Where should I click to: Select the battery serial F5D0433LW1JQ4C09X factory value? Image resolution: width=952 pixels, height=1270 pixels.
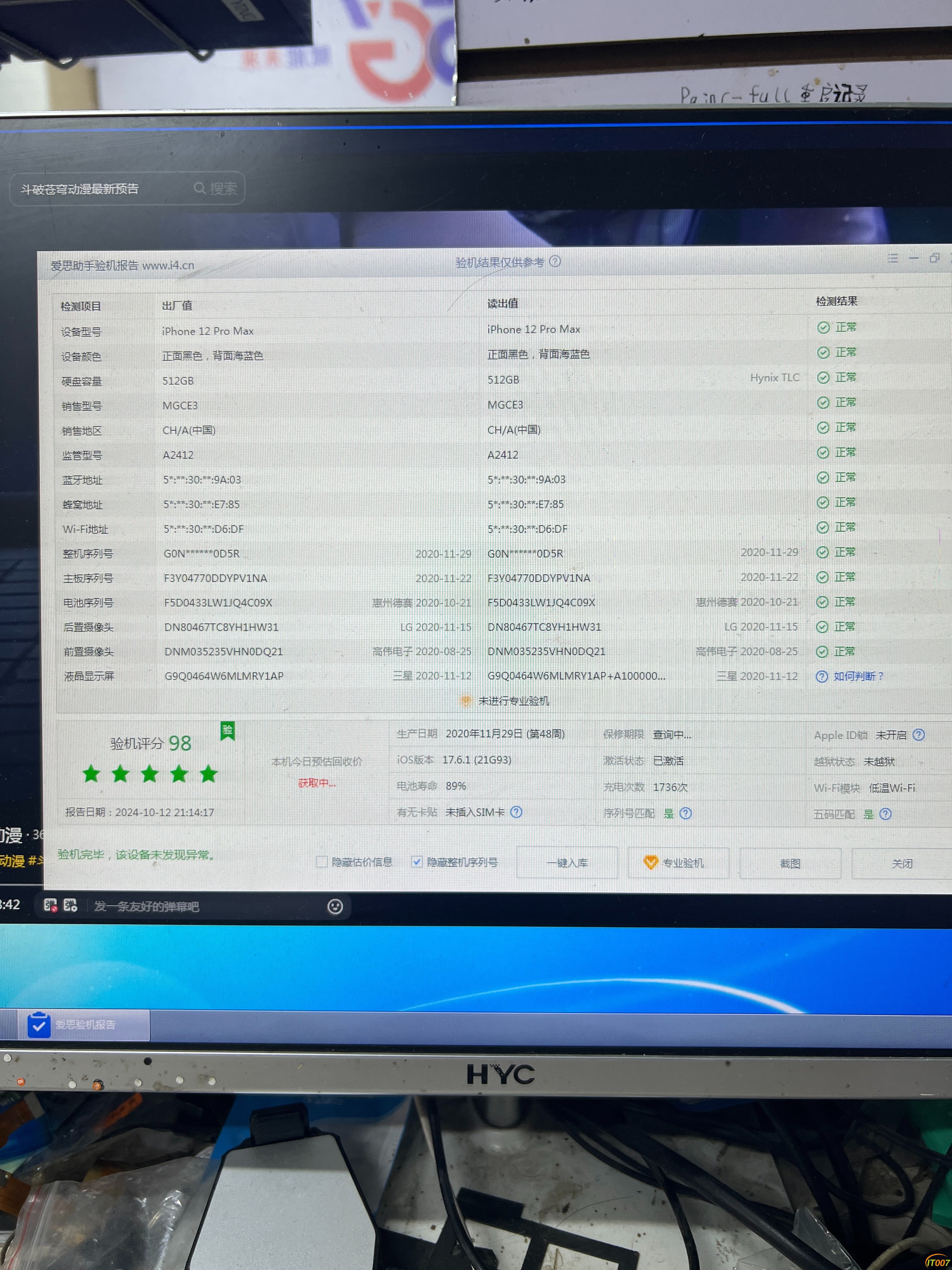(x=218, y=603)
